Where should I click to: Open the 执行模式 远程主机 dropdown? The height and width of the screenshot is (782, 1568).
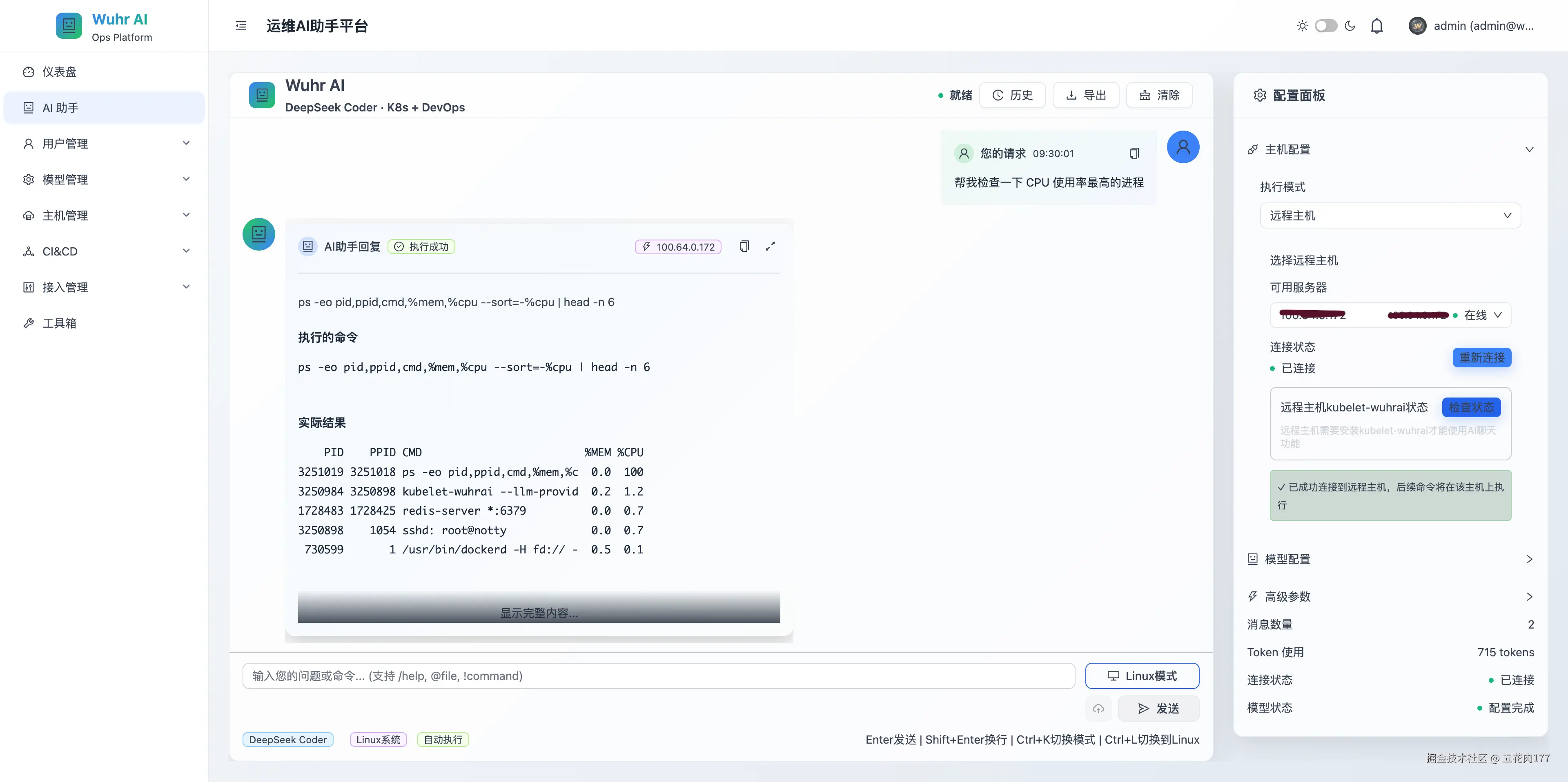(x=1390, y=215)
